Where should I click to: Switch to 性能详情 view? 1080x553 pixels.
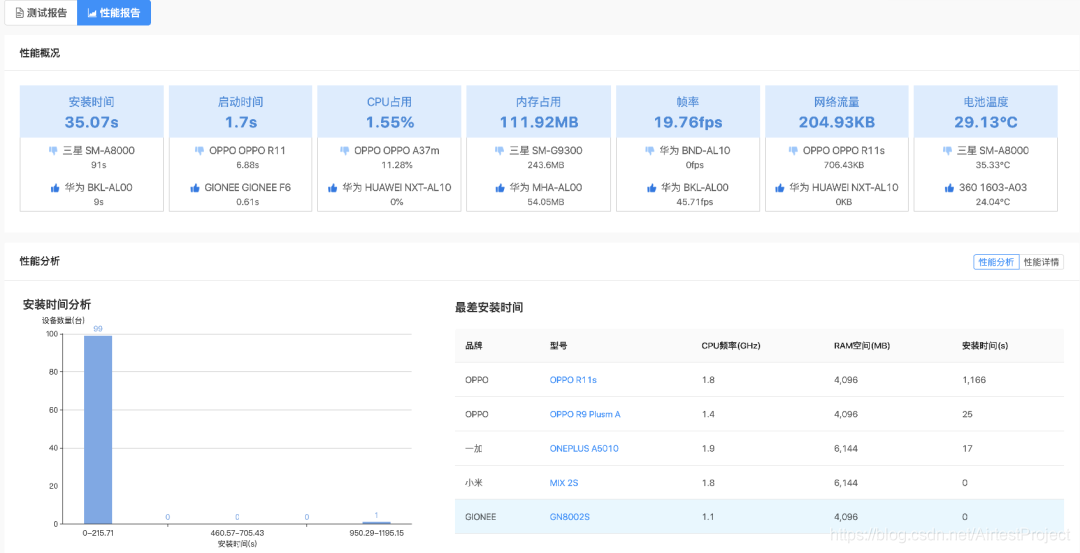tap(1041, 262)
